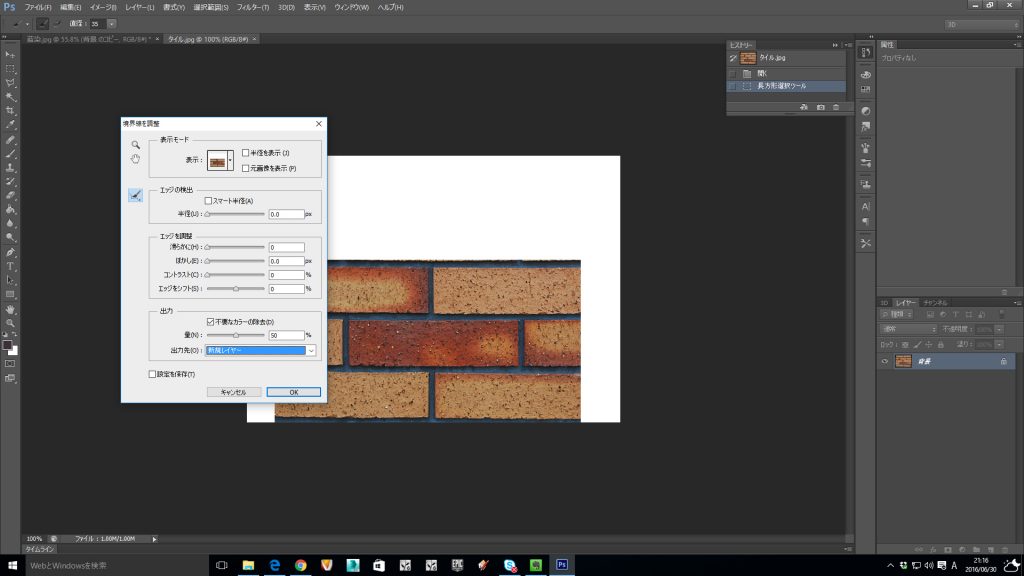Toggle visibility of the 背景 layer

[x=884, y=361]
